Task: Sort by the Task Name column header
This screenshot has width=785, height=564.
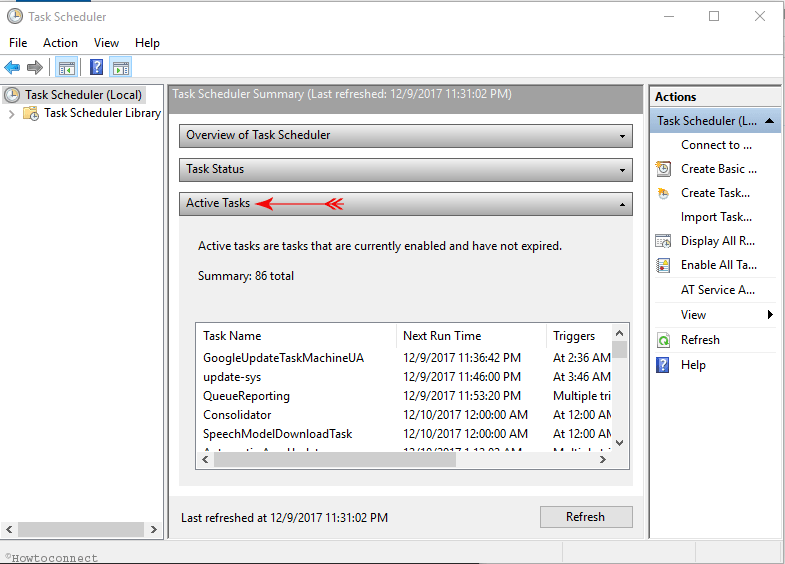Action: point(296,336)
